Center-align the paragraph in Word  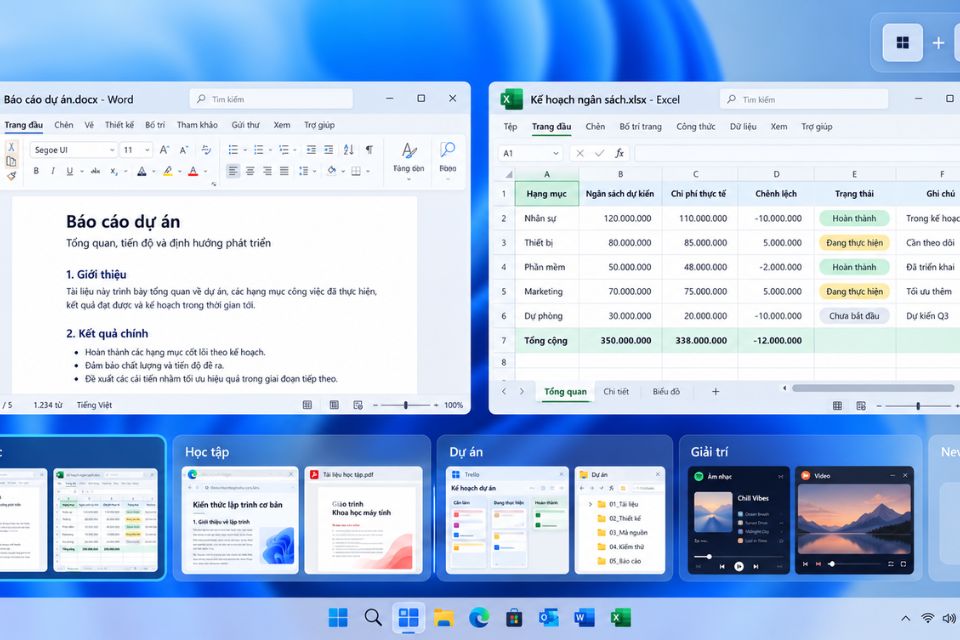pos(250,171)
